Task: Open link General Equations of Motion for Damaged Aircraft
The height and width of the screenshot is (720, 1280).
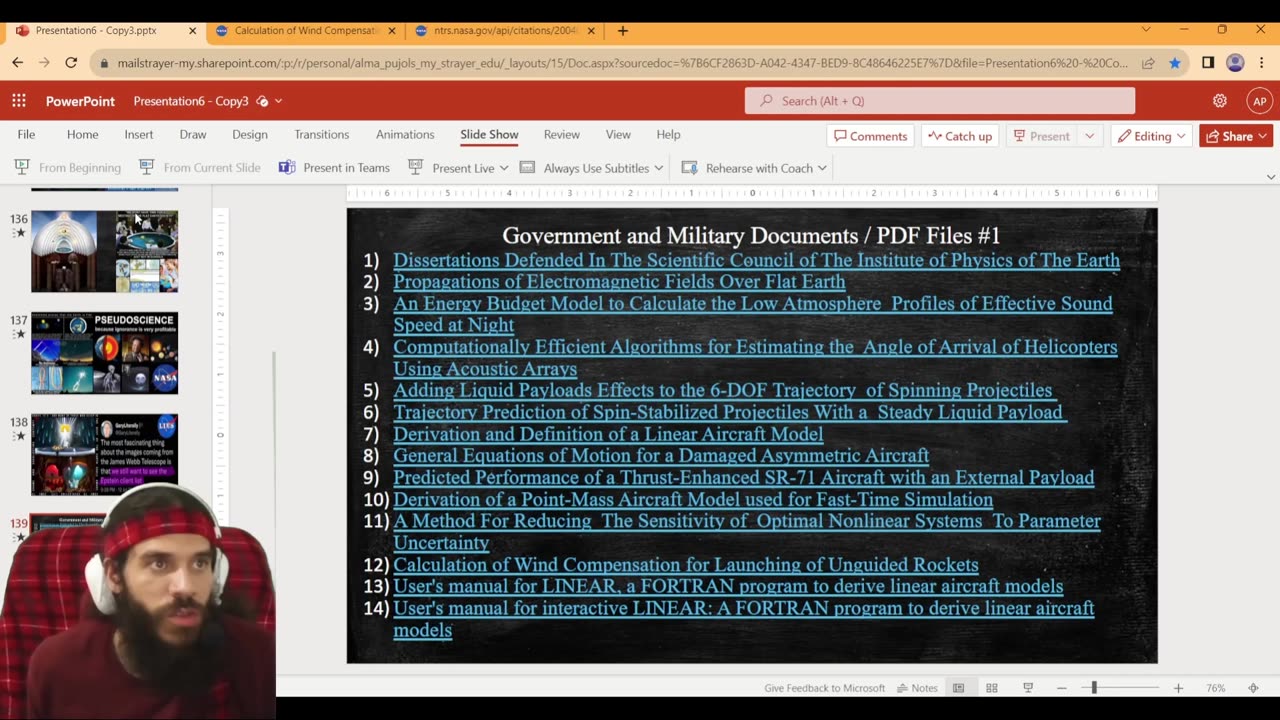Action: tap(661, 456)
